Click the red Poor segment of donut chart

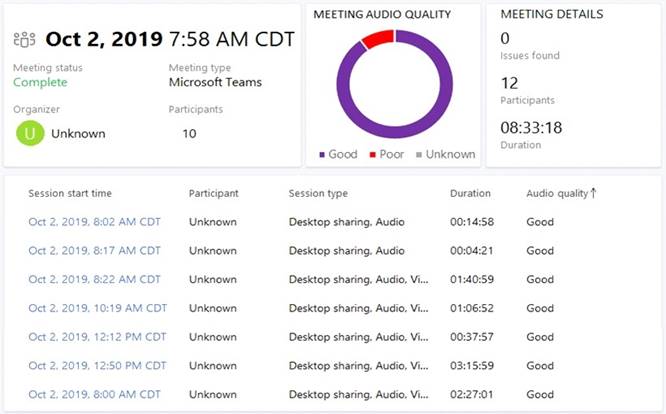(x=378, y=38)
